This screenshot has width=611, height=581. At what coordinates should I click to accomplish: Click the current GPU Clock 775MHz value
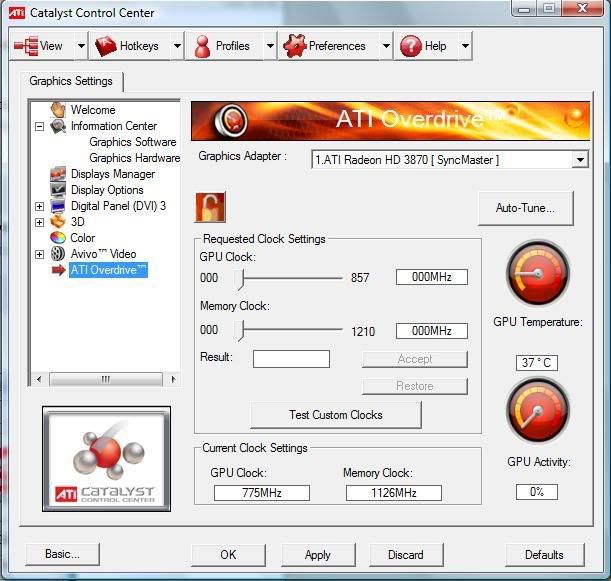point(262,493)
